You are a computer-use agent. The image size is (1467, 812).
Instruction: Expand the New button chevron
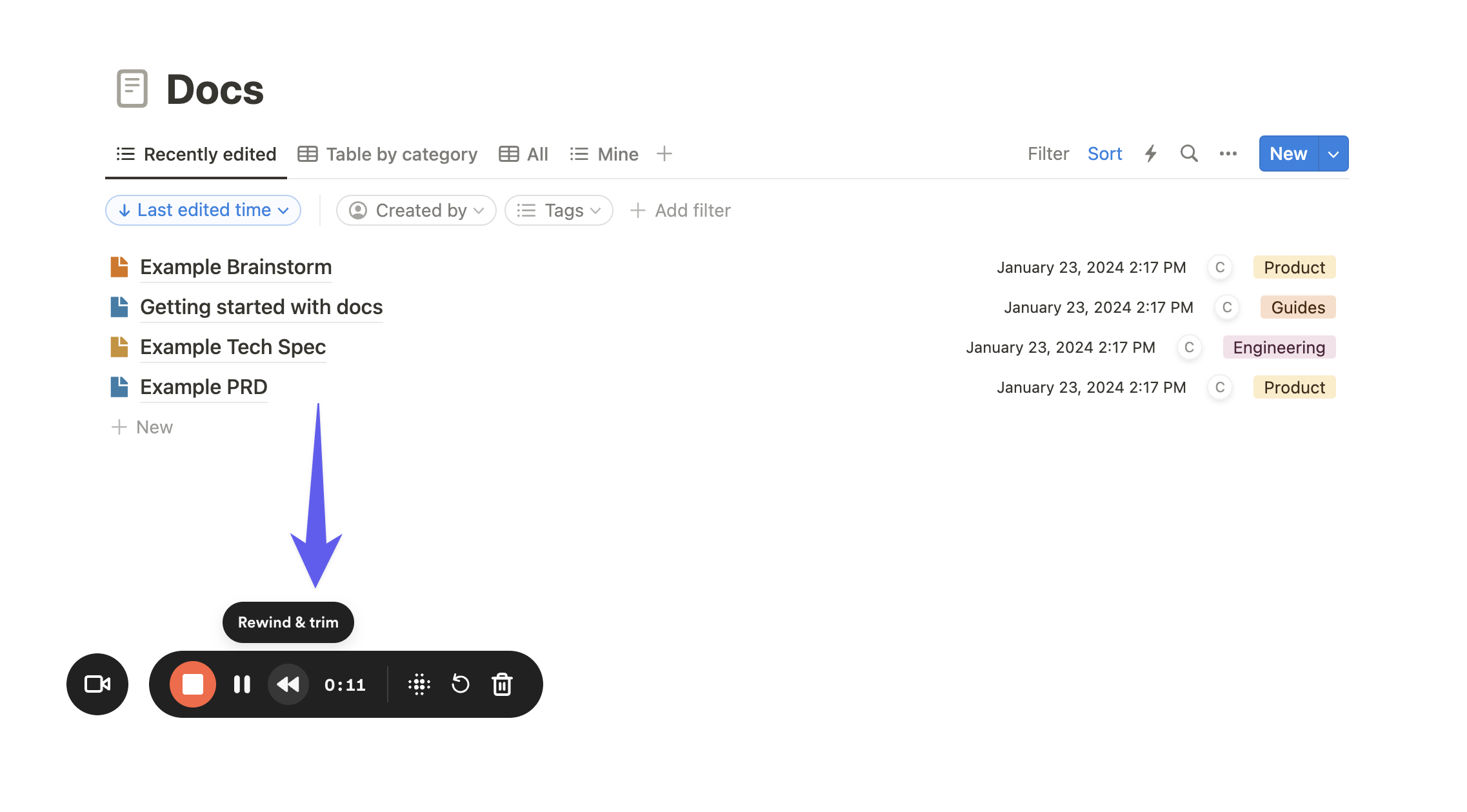pyautogui.click(x=1332, y=153)
